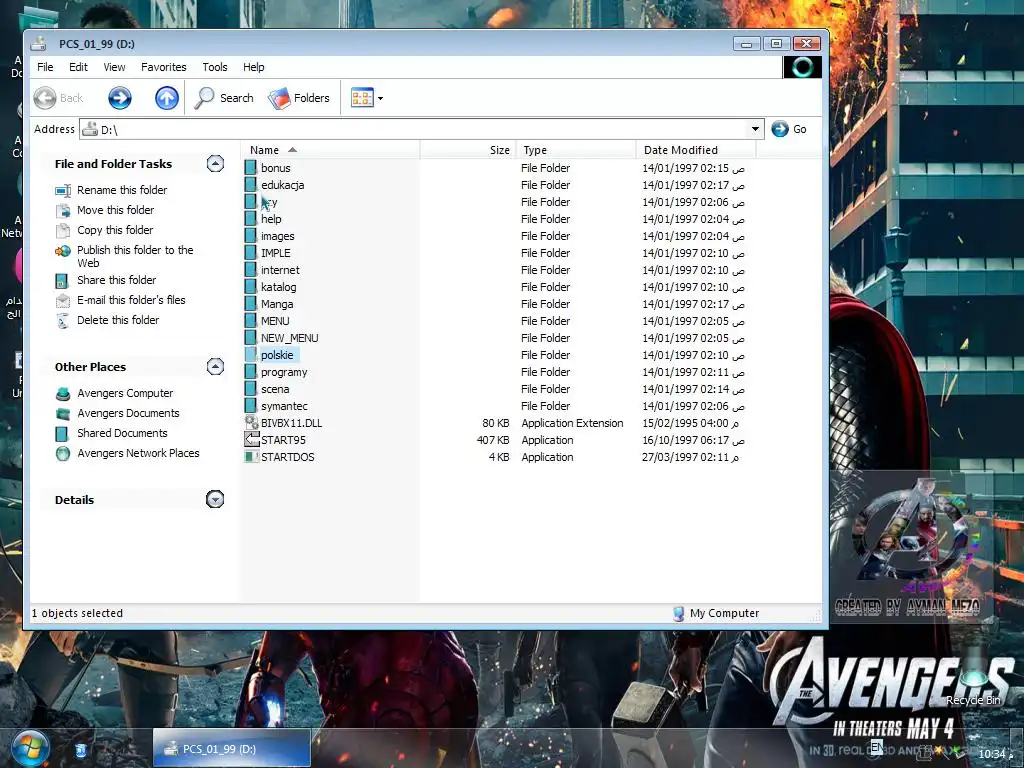This screenshot has width=1024, height=768.
Task: Open the Edit menu
Action: point(78,67)
